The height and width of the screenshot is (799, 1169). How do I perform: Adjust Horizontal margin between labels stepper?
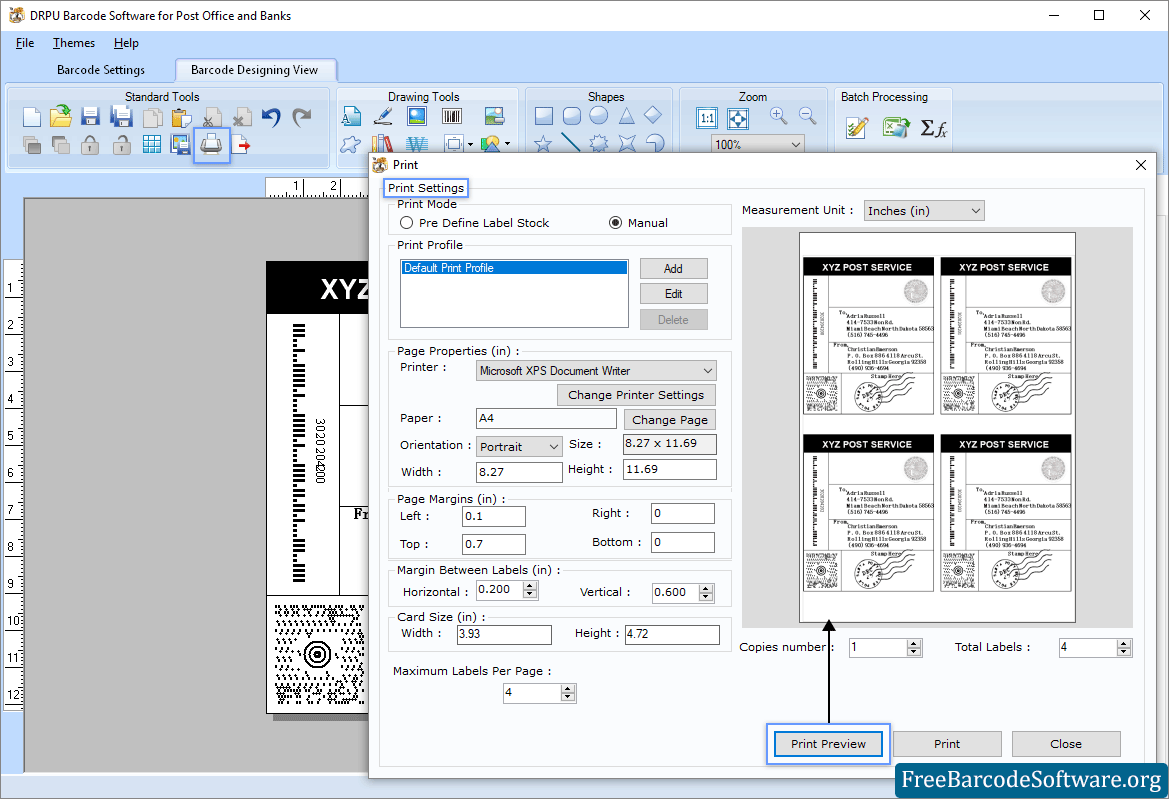pos(530,590)
